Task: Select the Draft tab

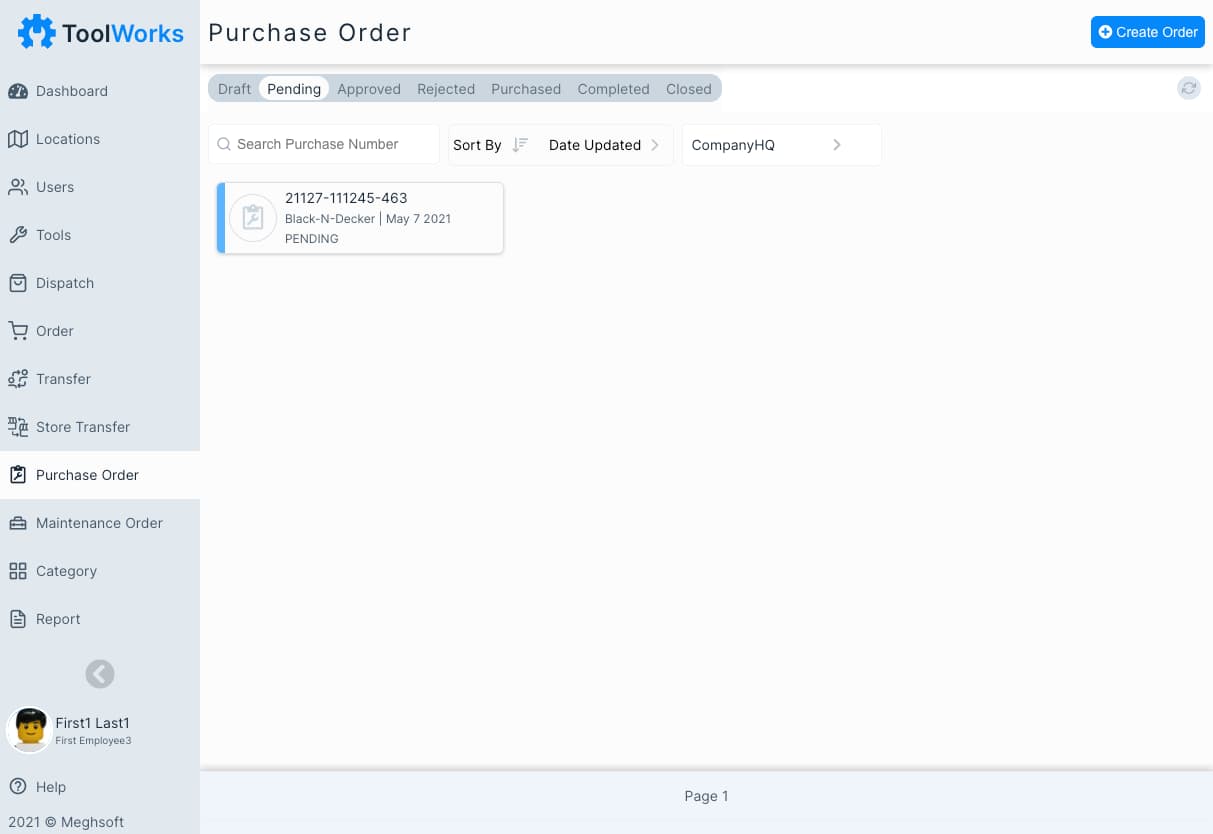Action: tap(234, 89)
